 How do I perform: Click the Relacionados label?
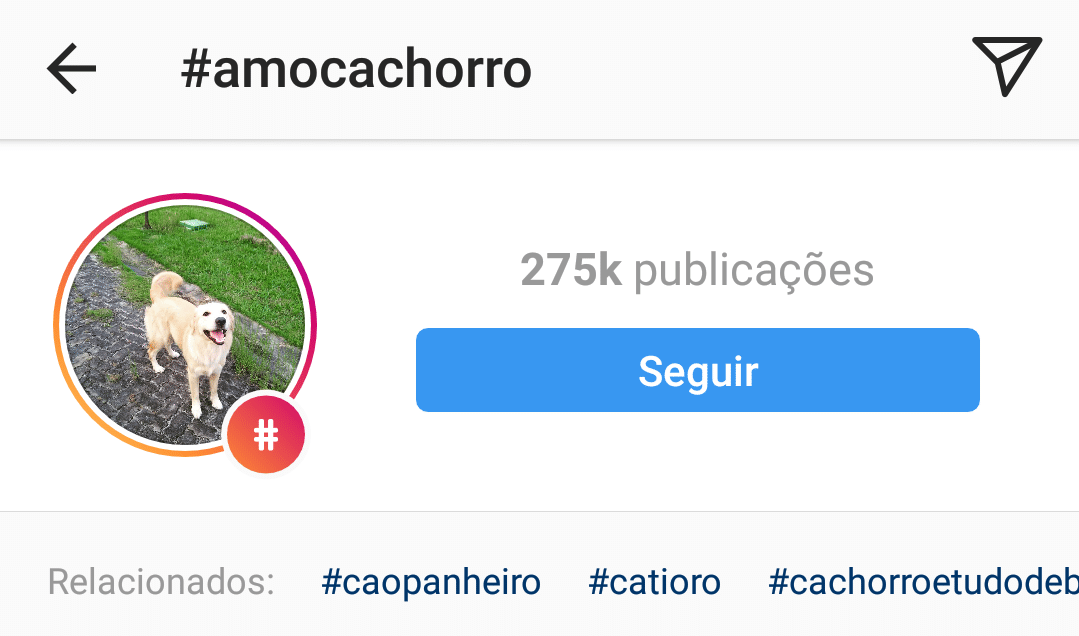[x=161, y=582]
